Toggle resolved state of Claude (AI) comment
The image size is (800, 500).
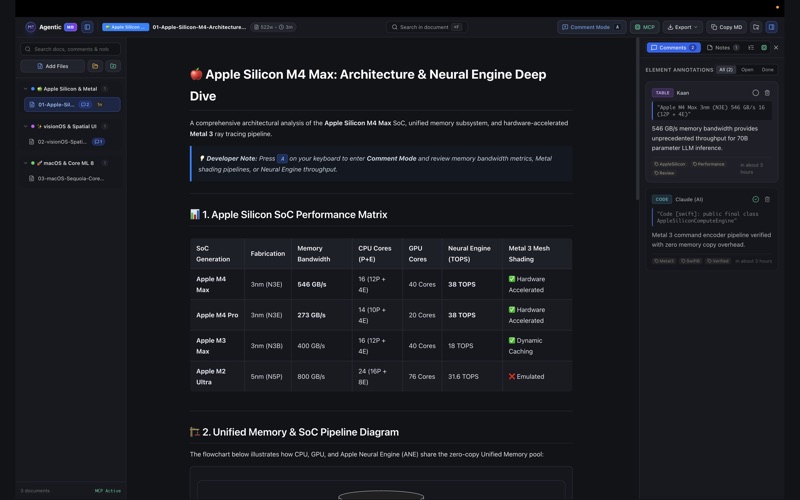[x=755, y=199]
